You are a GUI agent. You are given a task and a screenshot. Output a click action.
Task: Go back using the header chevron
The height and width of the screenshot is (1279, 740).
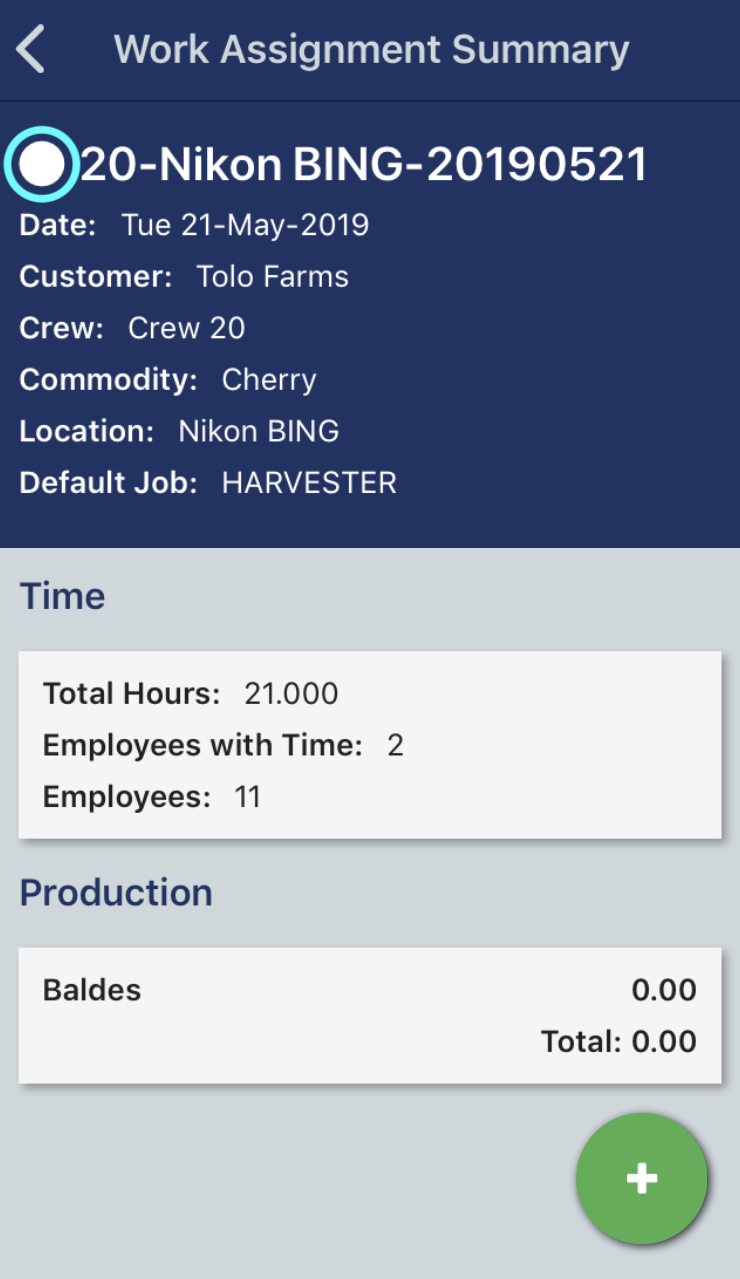click(x=32, y=50)
